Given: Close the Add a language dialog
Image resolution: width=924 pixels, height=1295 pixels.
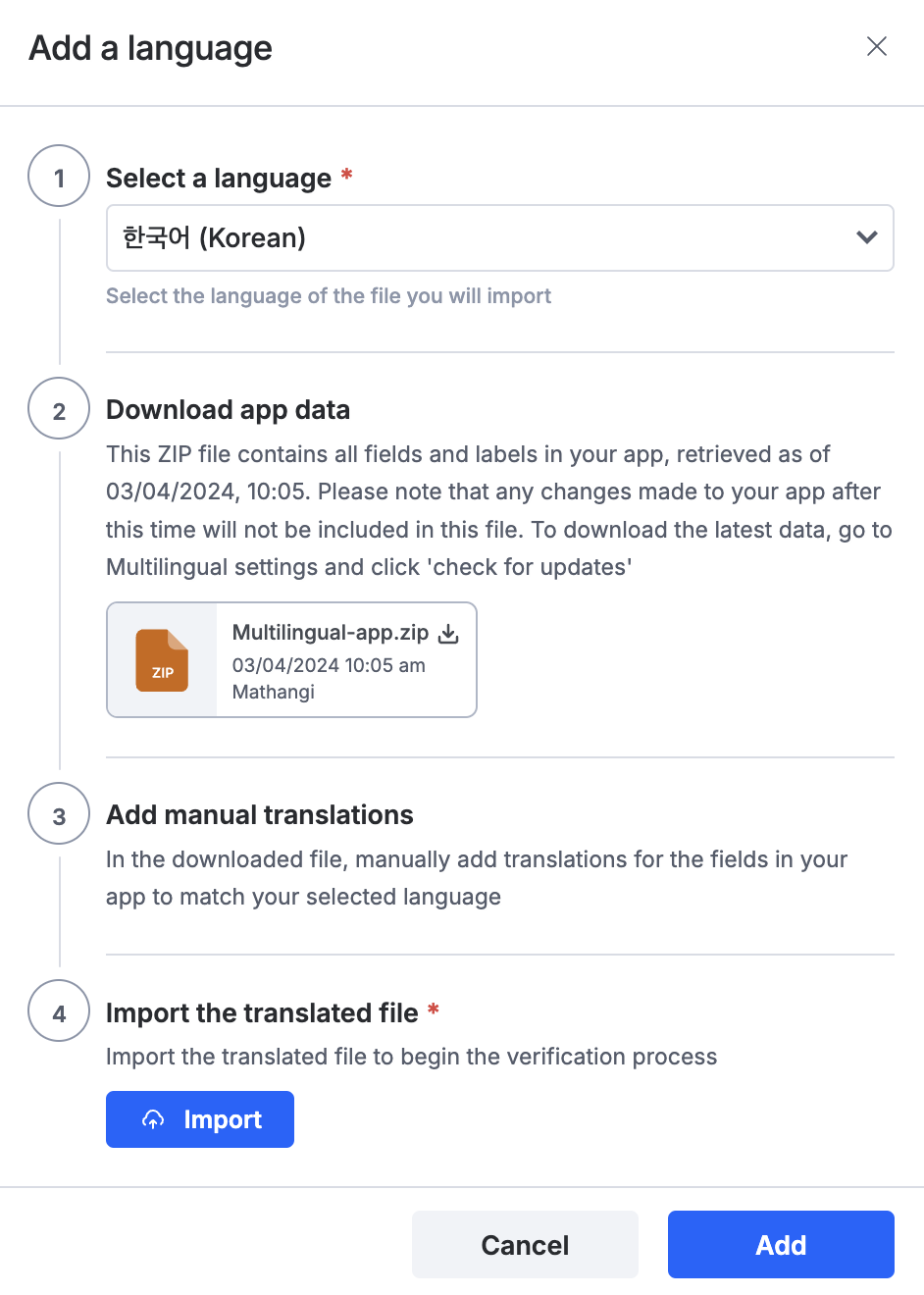Looking at the screenshot, I should tap(877, 46).
